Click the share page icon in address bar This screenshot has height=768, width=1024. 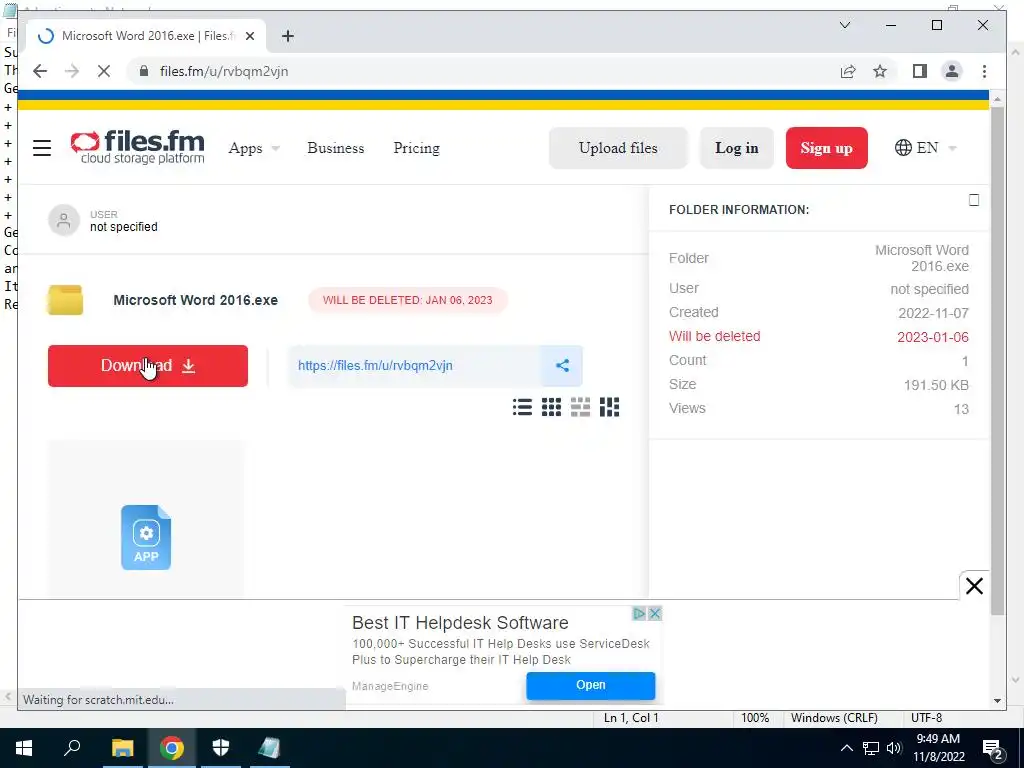pyautogui.click(x=848, y=71)
